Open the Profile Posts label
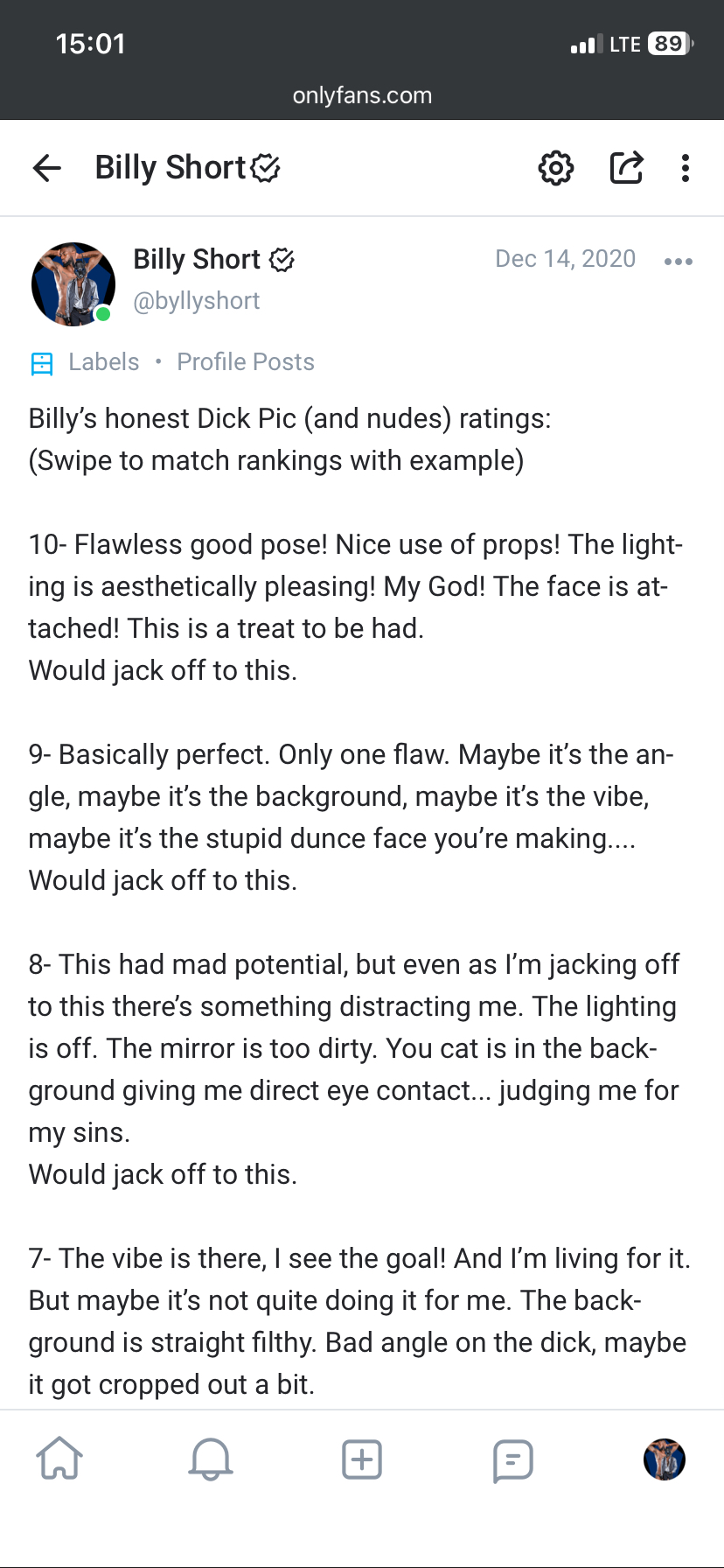 coord(246,362)
